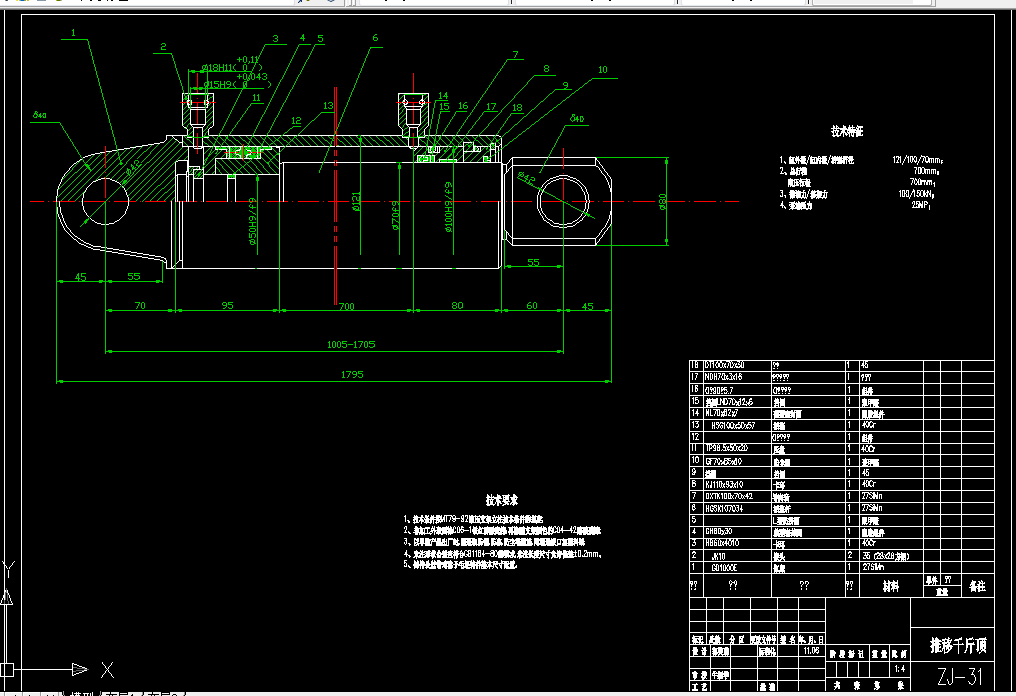The width and height of the screenshot is (1016, 696).
Task: Click callout balloon number 6
Action: [x=375, y=38]
